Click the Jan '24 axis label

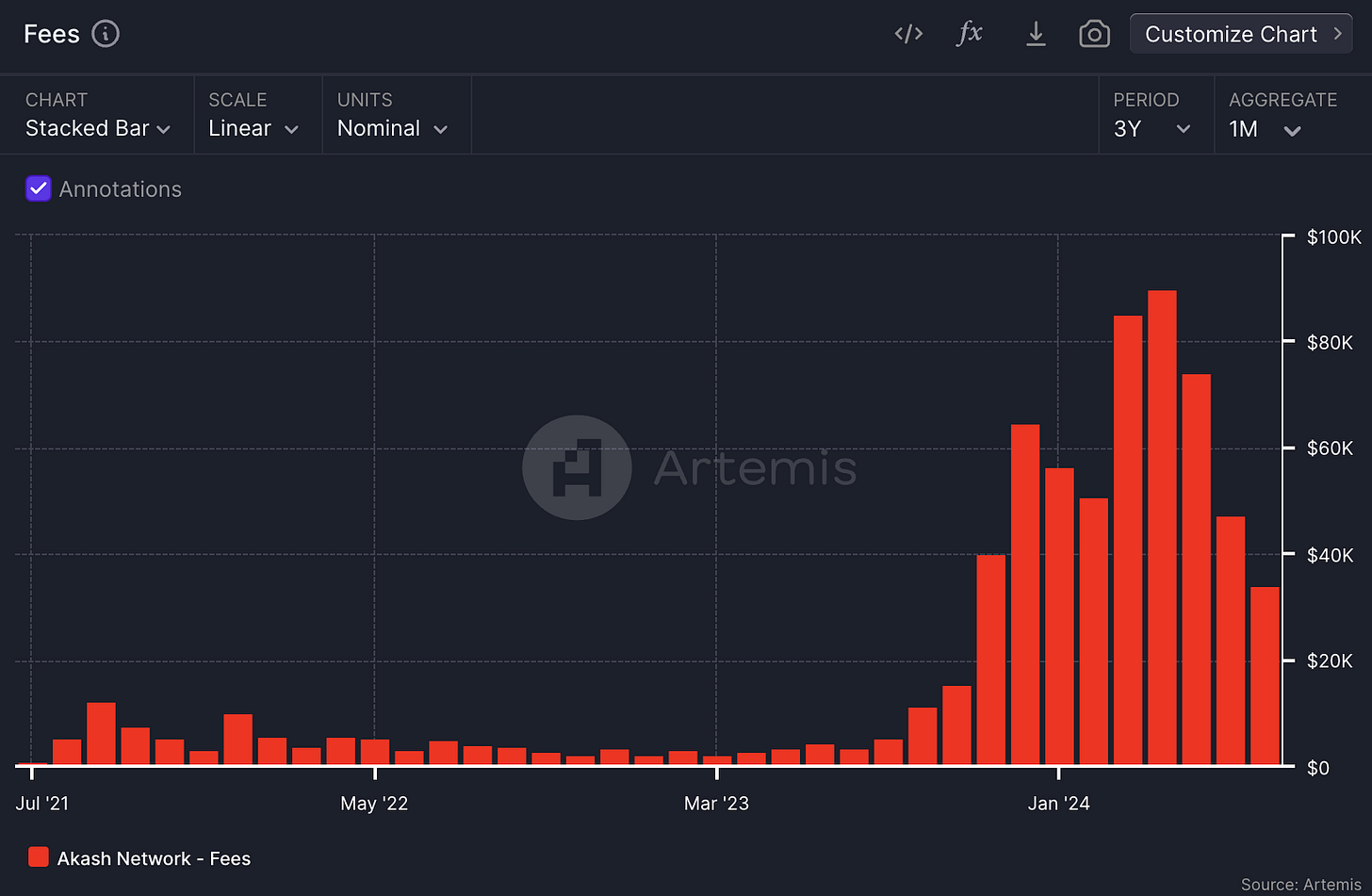1059,804
